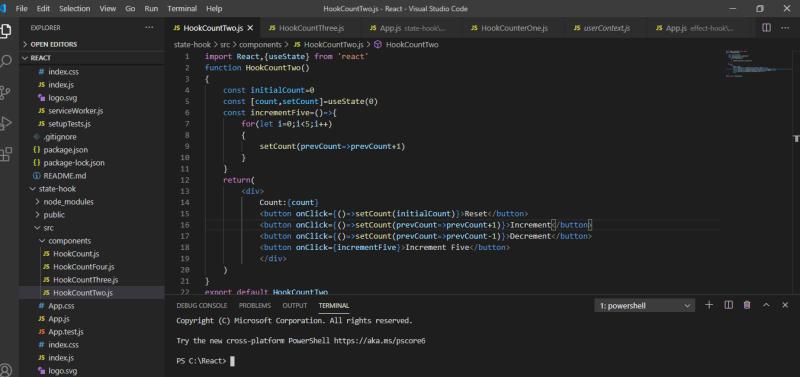Maximize the panel with chevron up

pyautogui.click(x=766, y=305)
